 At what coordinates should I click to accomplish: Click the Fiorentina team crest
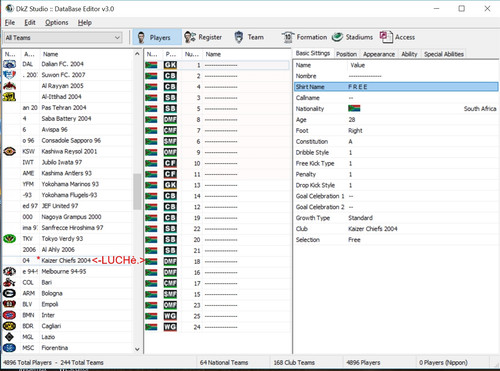pos(9,348)
